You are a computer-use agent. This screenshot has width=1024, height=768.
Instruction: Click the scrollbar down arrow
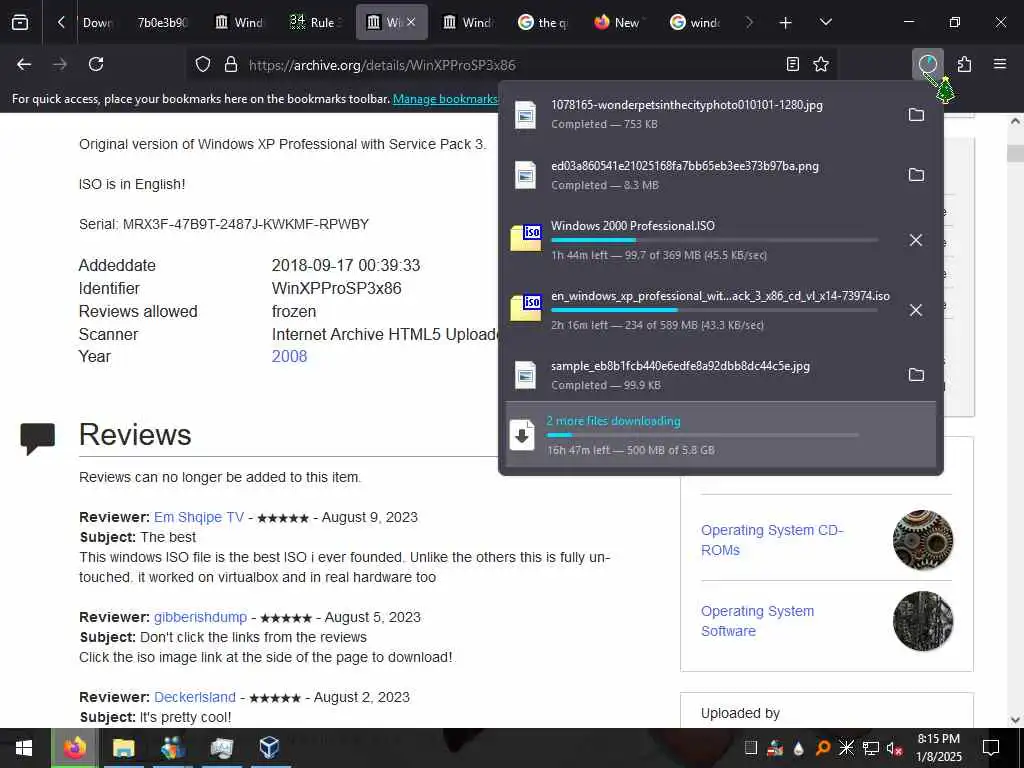tap(1015, 720)
